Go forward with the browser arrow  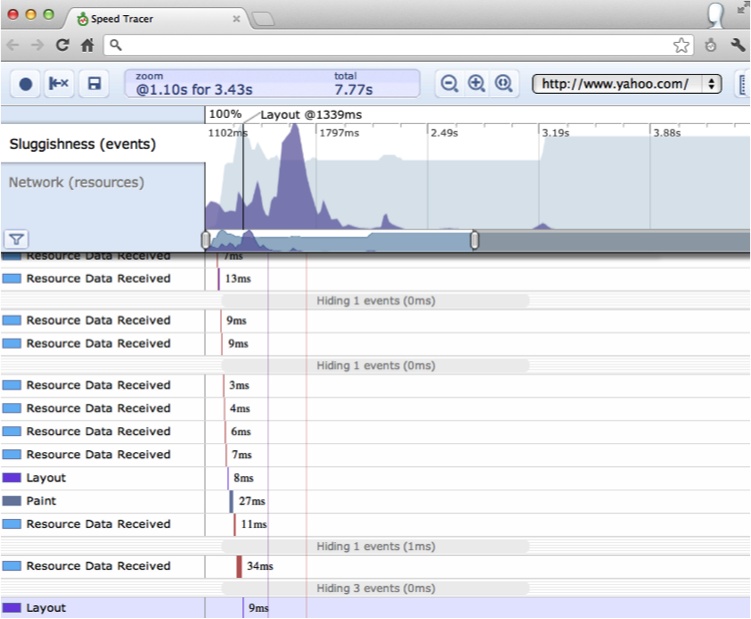click(x=37, y=45)
